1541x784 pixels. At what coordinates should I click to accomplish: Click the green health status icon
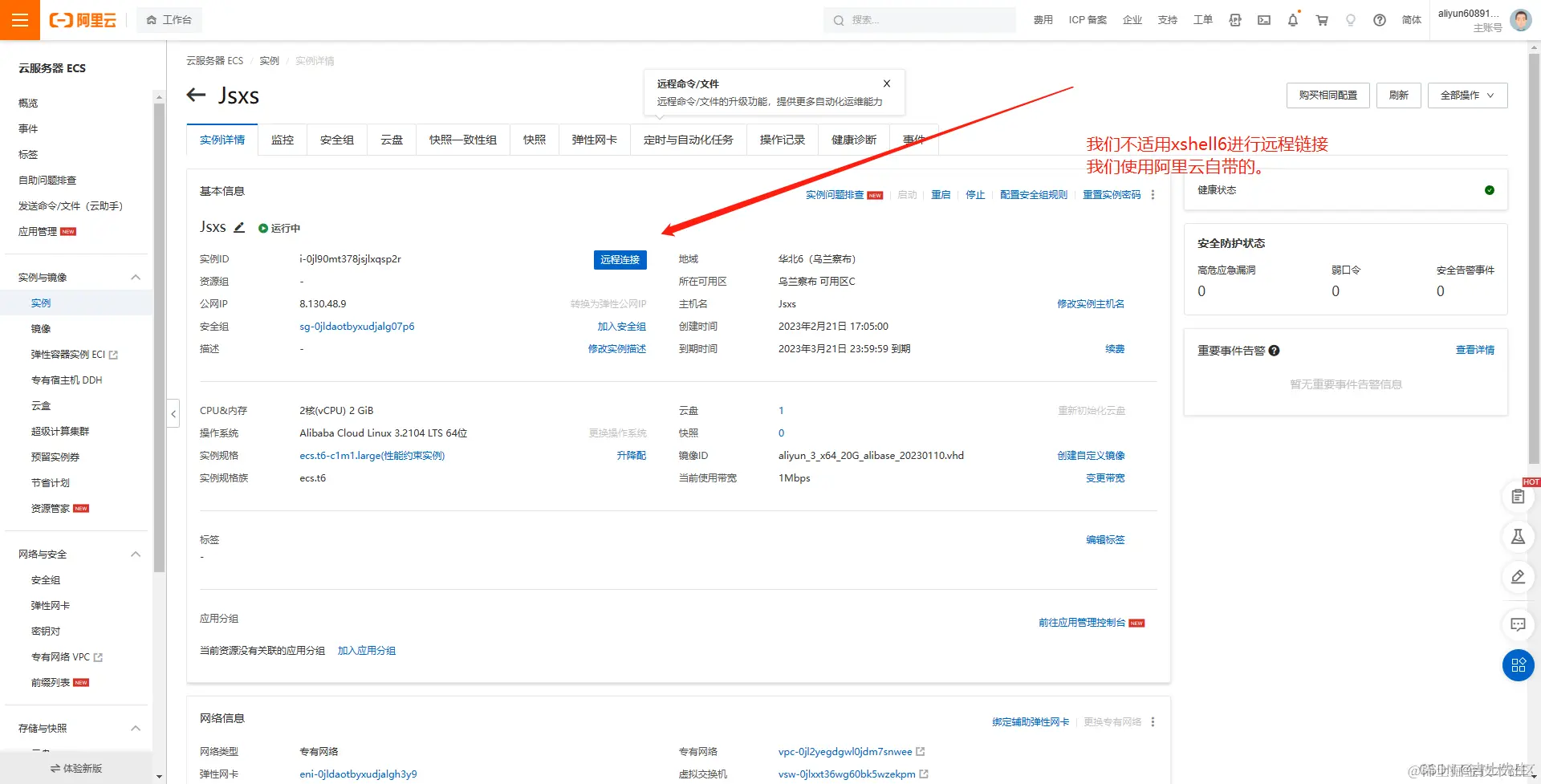click(1490, 190)
